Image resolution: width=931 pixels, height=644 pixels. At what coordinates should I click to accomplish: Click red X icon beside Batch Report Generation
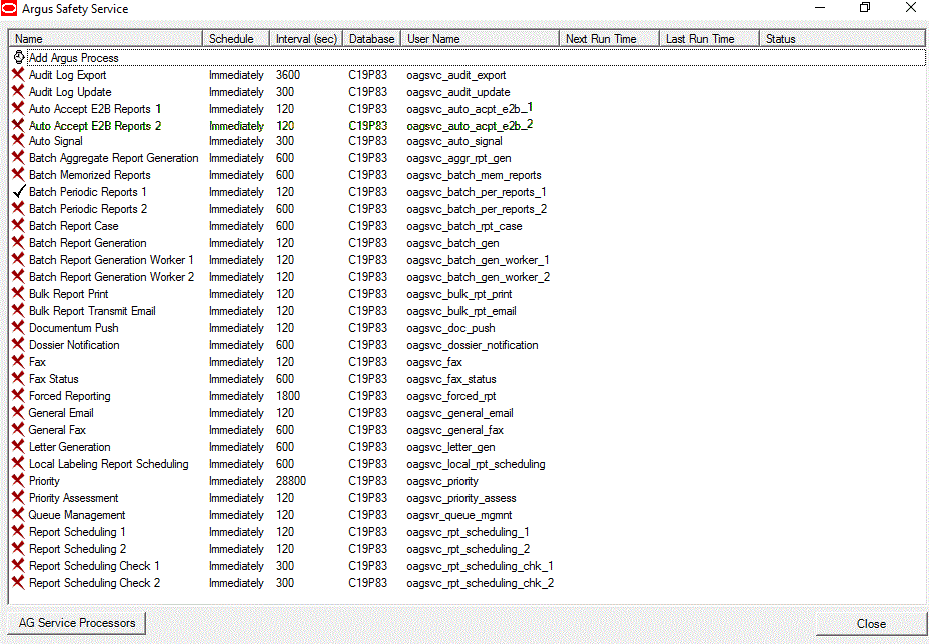[18, 243]
